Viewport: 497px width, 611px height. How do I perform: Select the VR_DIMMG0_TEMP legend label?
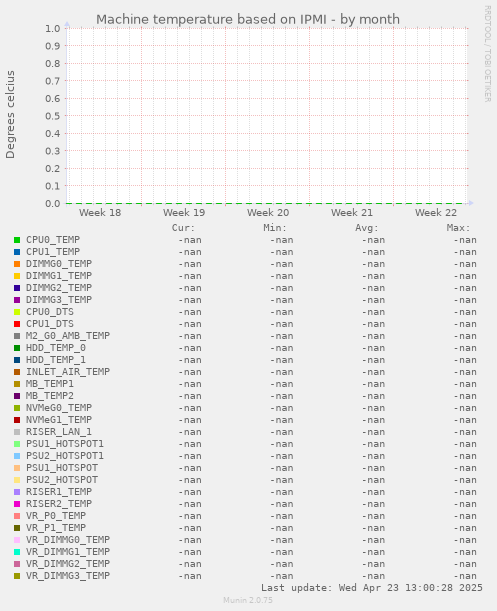click(68, 540)
